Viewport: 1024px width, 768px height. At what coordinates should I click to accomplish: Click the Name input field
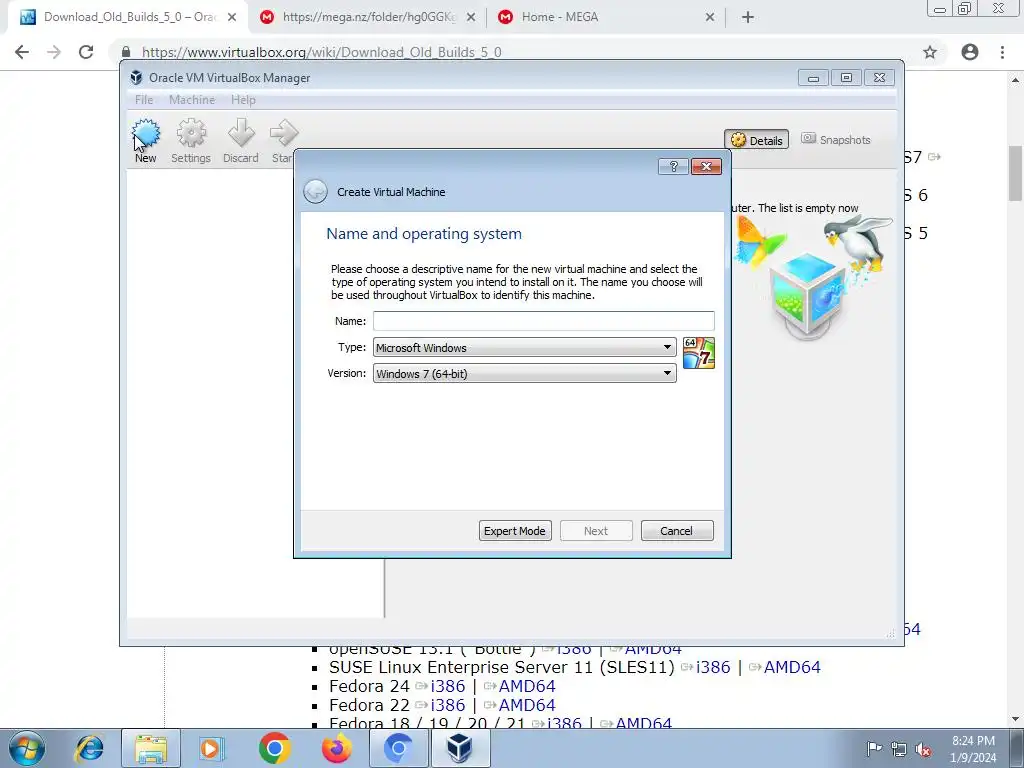click(x=543, y=321)
